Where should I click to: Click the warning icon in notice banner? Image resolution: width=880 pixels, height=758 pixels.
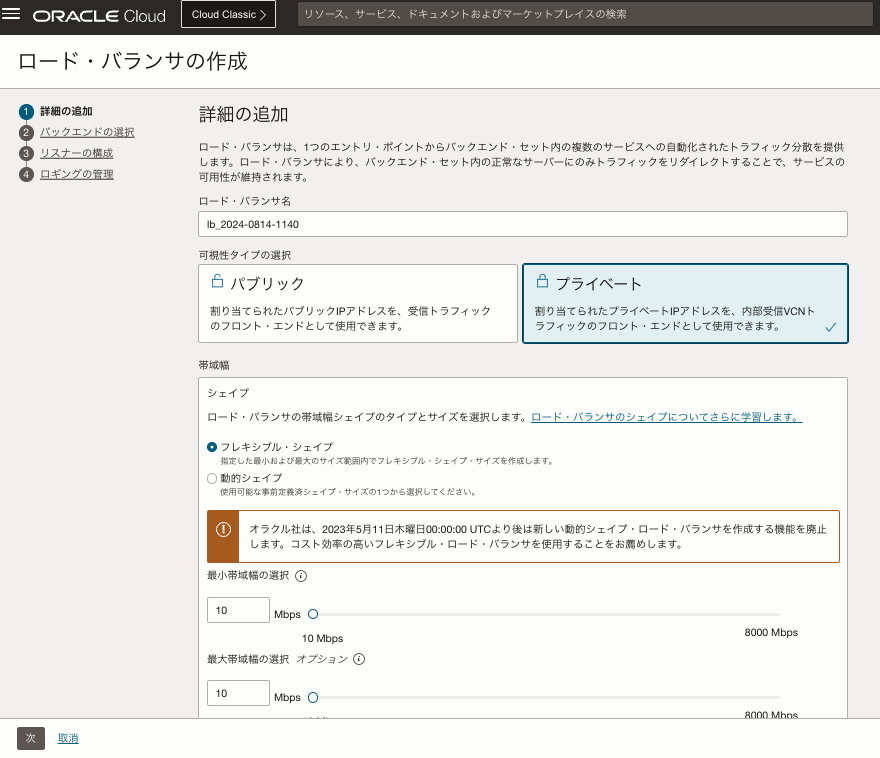click(x=223, y=529)
